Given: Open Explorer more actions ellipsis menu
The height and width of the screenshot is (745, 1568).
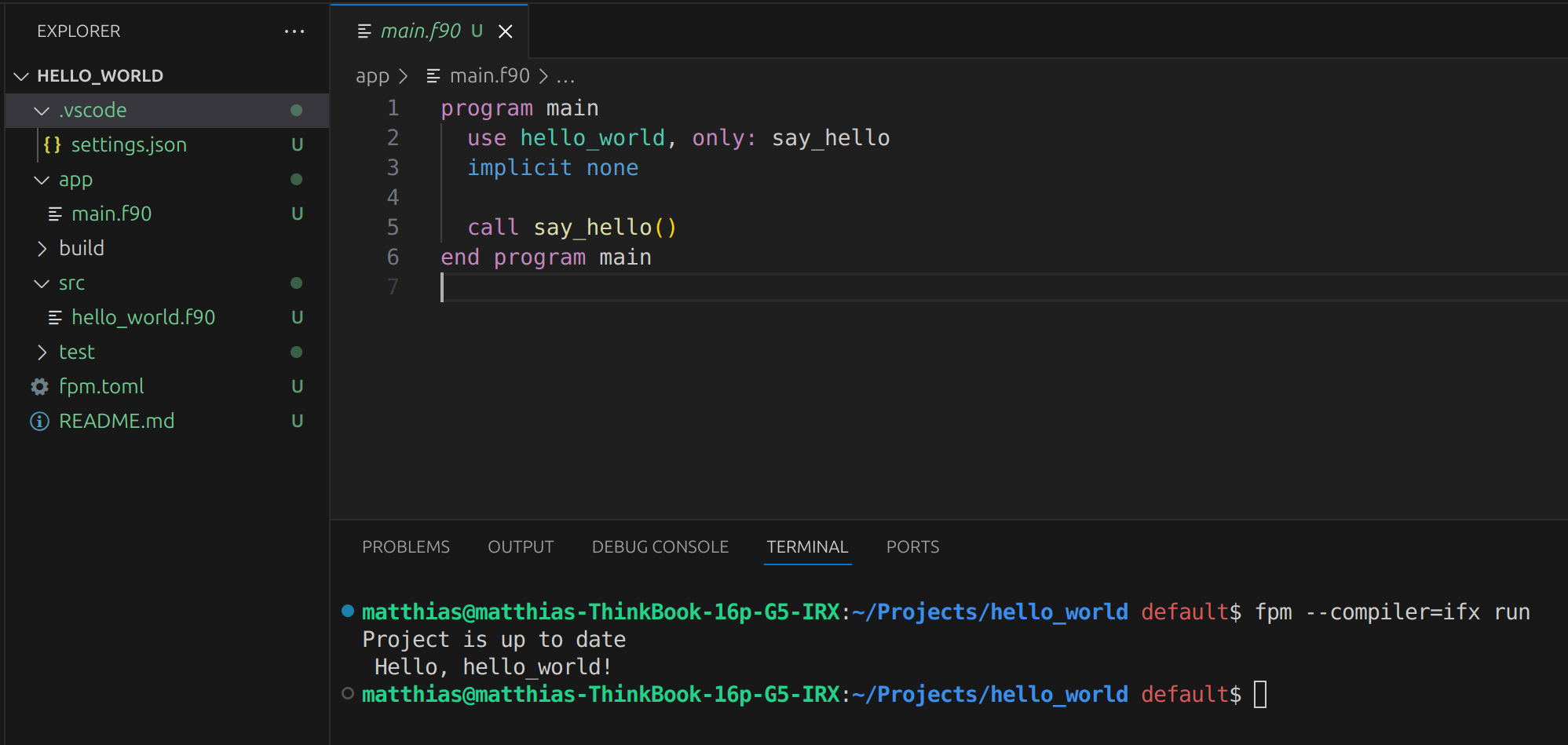Looking at the screenshot, I should (x=294, y=31).
